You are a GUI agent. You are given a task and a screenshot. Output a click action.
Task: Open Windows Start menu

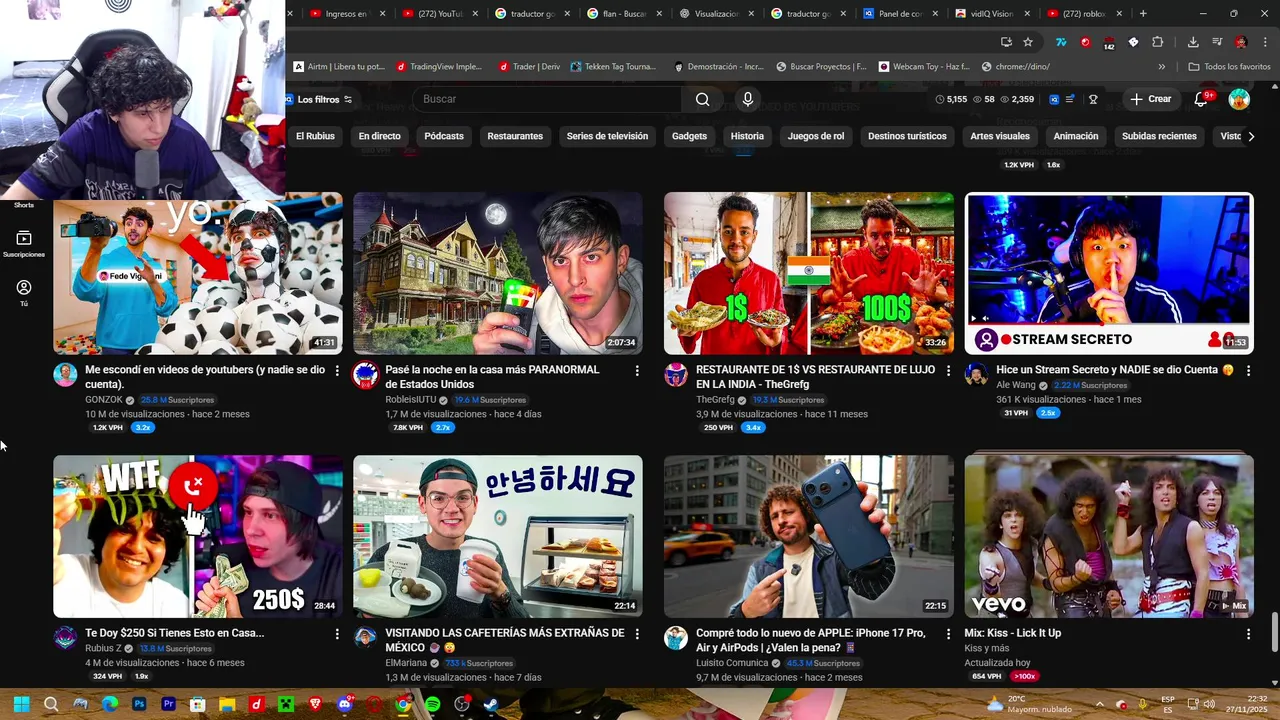21,704
